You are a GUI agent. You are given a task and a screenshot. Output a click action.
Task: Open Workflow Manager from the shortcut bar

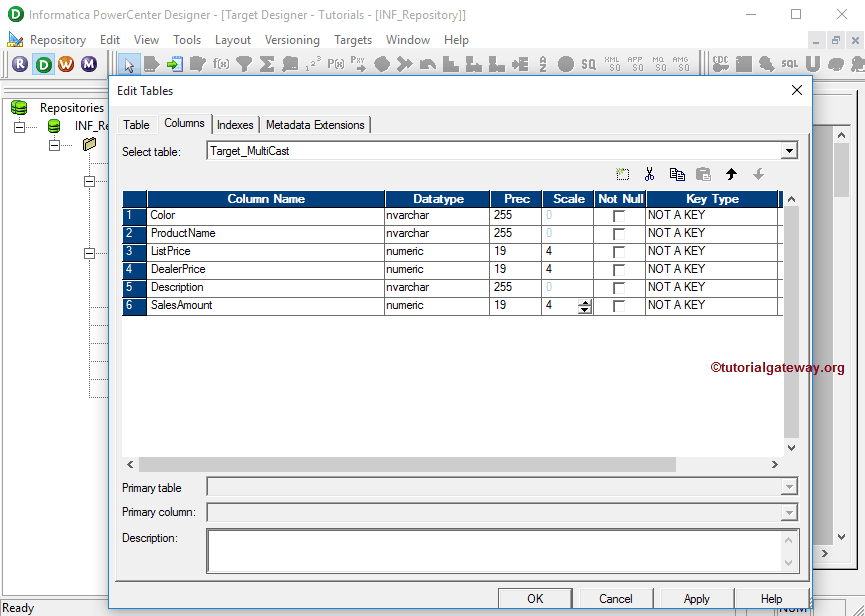66,63
